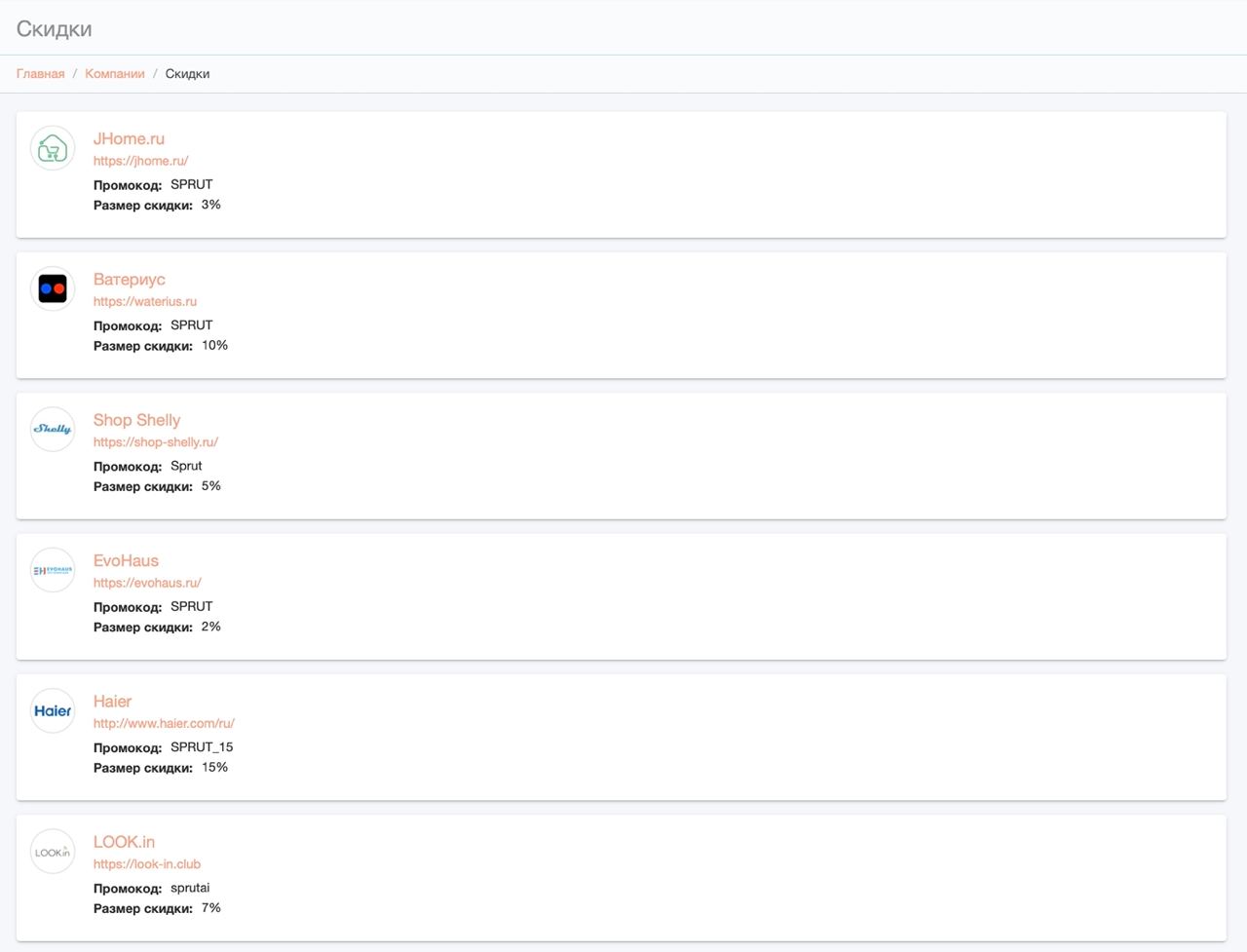
Task: Select the Скидки page heading
Action: click(55, 29)
